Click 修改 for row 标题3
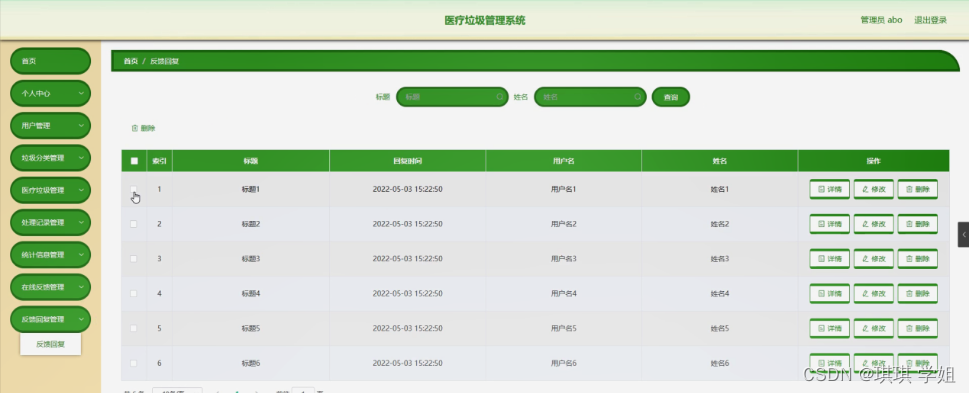The height and width of the screenshot is (393, 971). (873, 259)
